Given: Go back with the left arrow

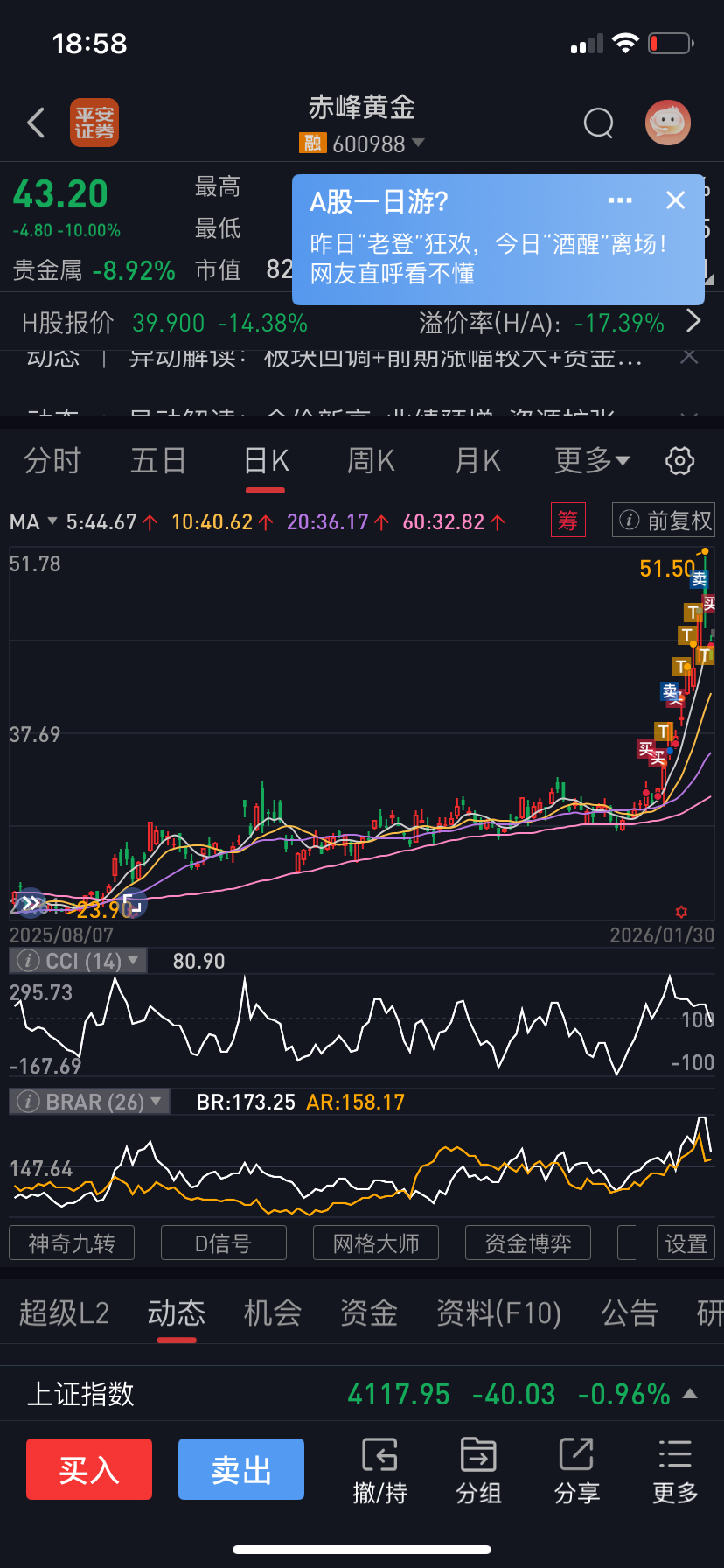Looking at the screenshot, I should [36, 122].
